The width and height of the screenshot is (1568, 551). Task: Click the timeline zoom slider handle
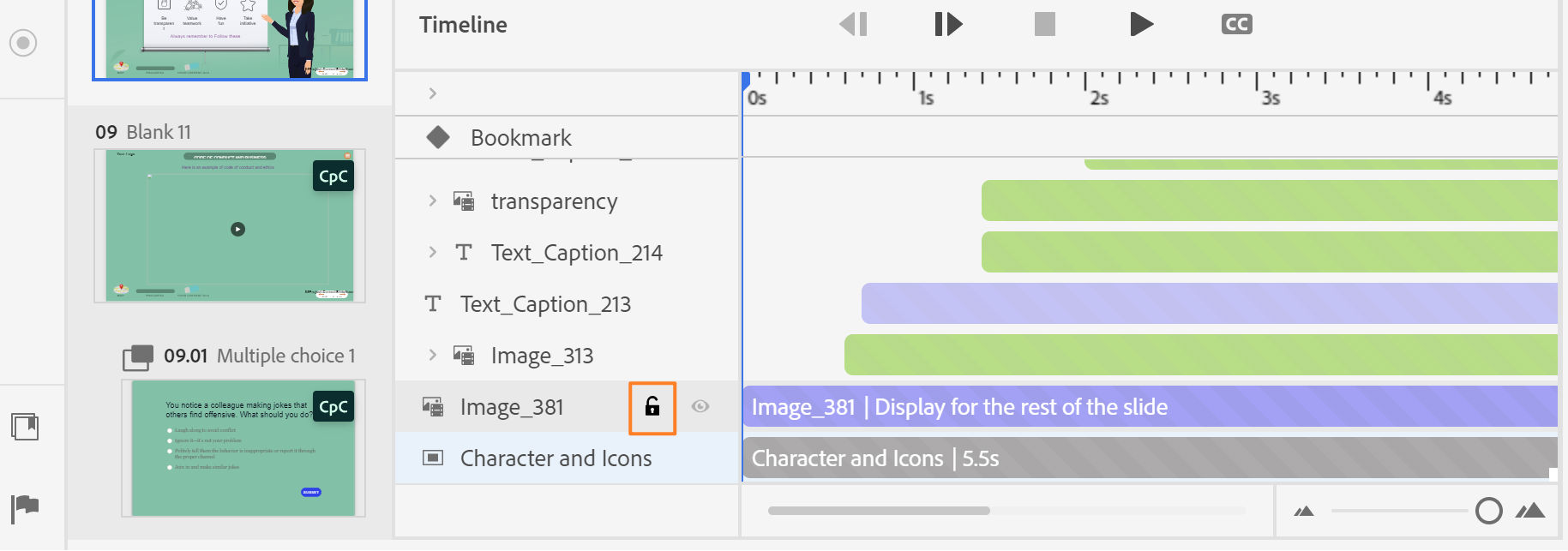coord(1489,512)
